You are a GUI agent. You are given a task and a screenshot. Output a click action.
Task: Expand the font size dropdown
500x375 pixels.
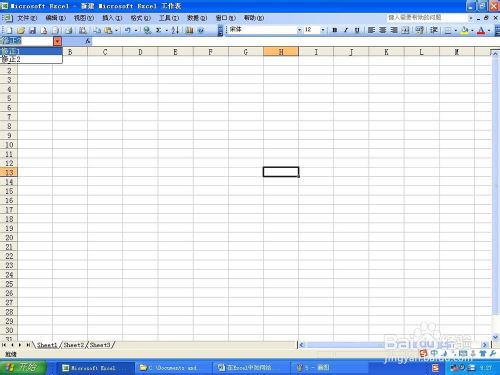[x=323, y=30]
